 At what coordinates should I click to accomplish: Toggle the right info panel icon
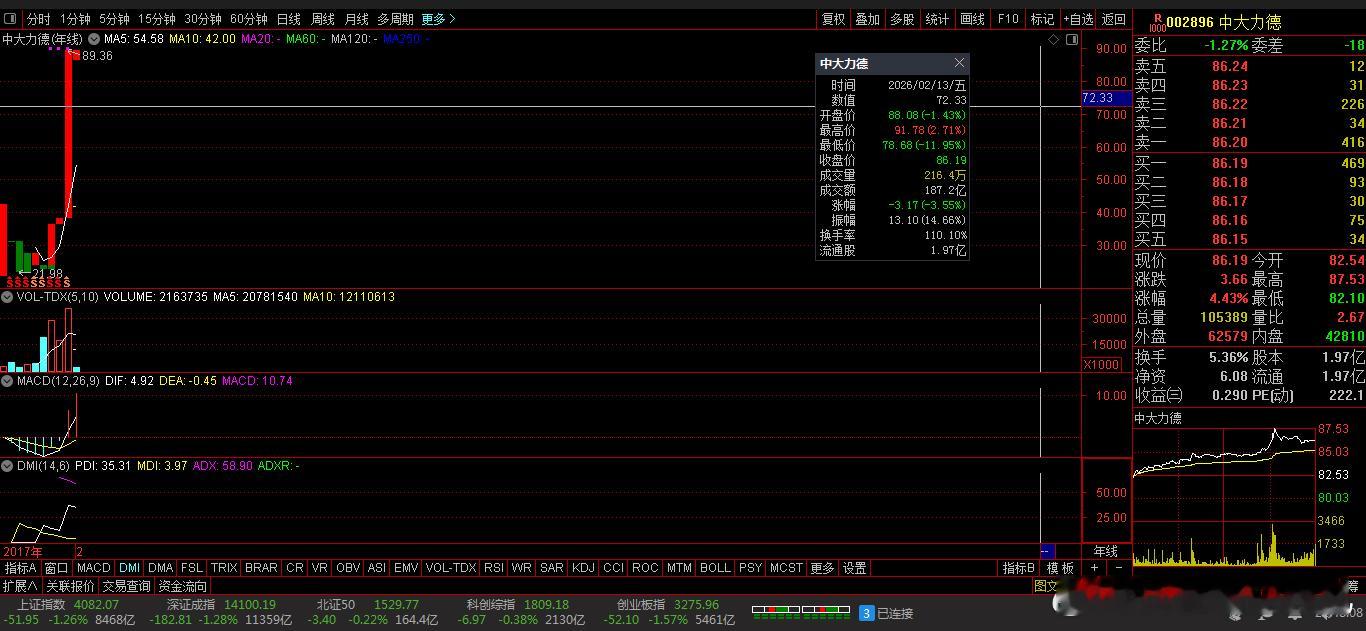(x=1071, y=39)
